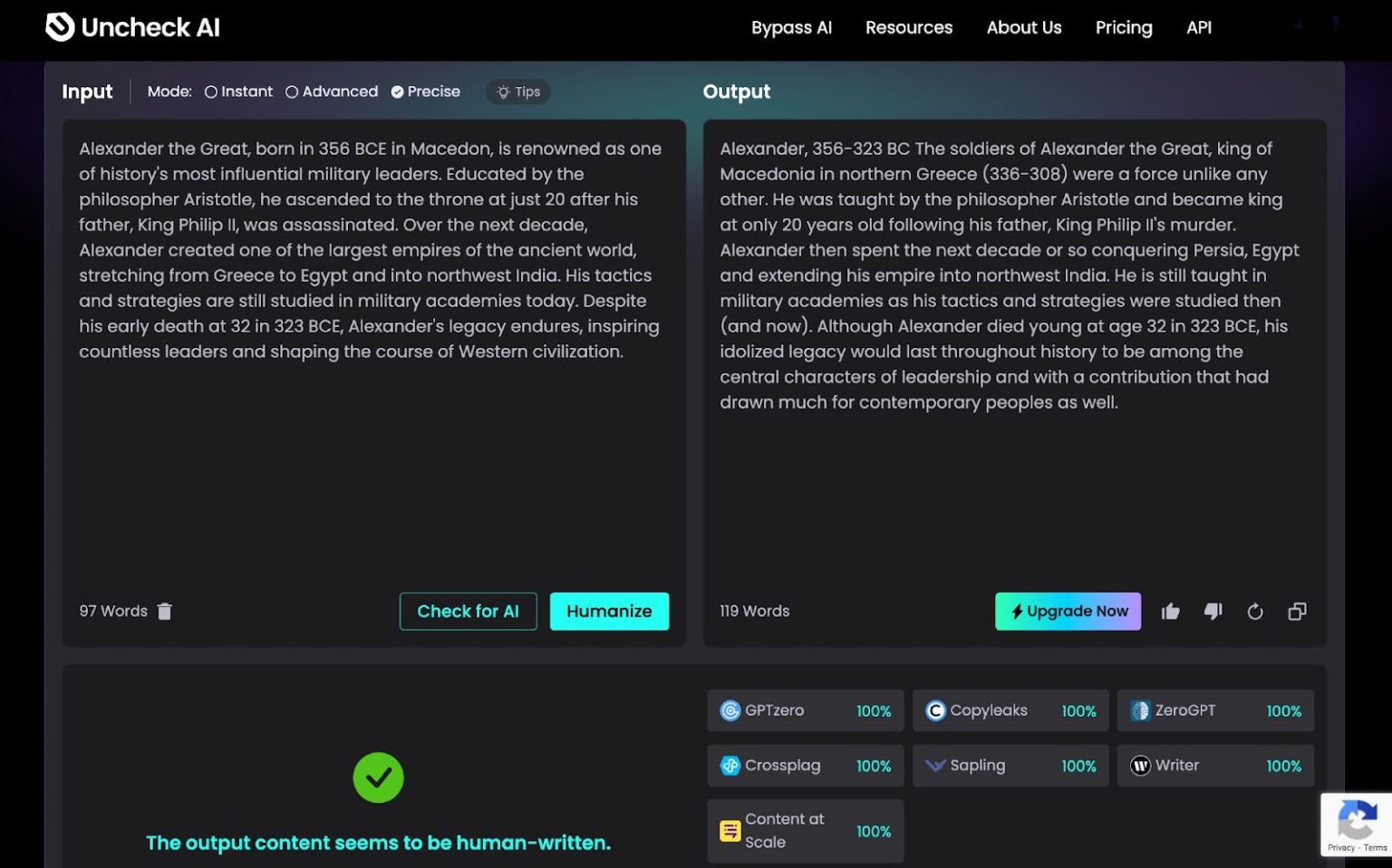Screen dimensions: 1392x868
Task: Open the Pricing page
Action: coord(1123,27)
